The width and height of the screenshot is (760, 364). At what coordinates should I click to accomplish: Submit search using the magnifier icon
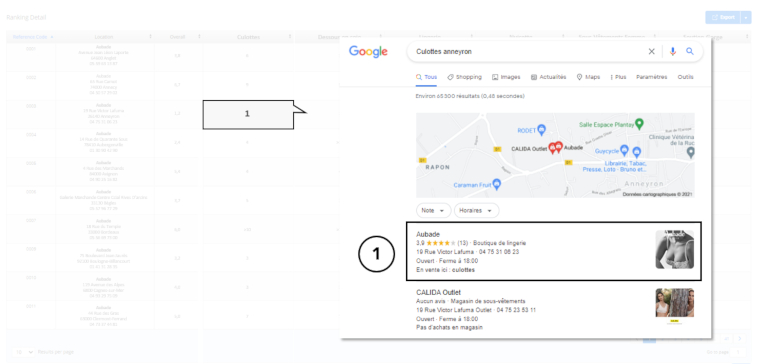[x=690, y=51]
